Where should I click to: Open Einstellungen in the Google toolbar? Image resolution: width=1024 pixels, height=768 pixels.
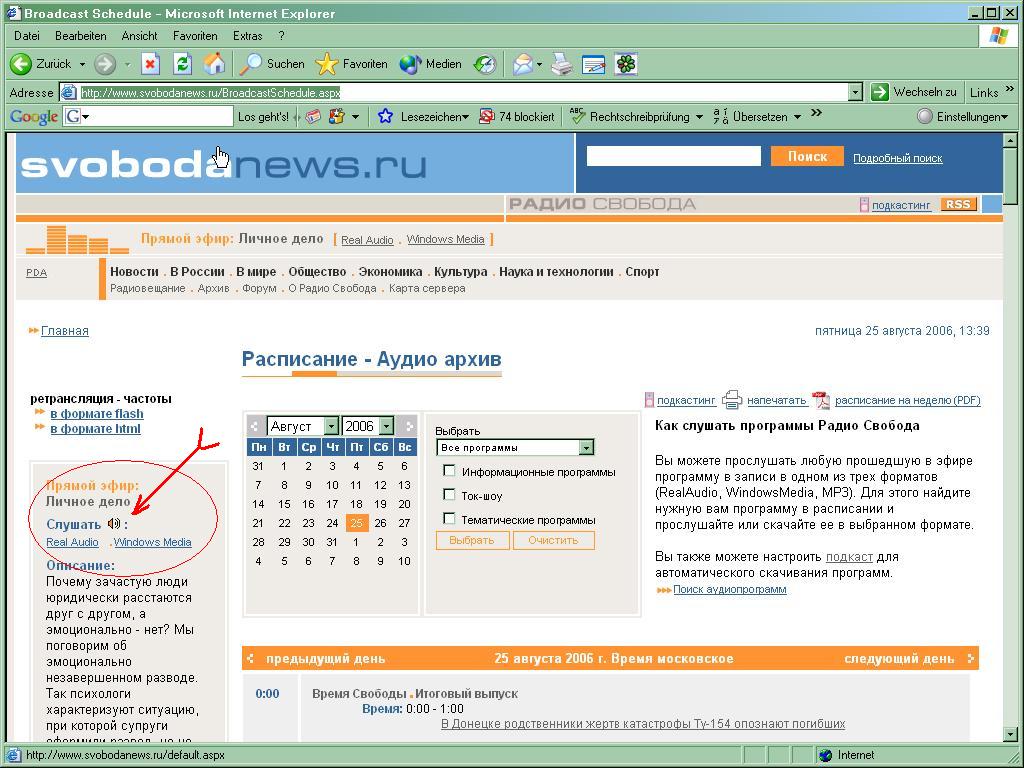click(963, 117)
